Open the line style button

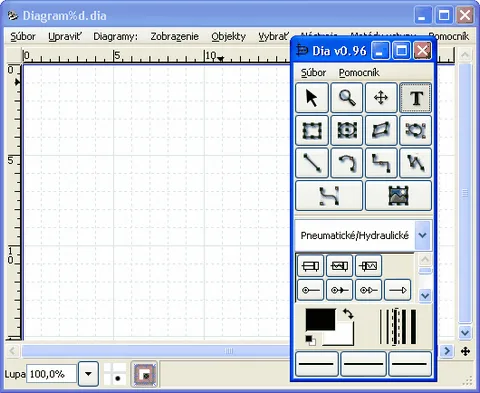pos(363,364)
